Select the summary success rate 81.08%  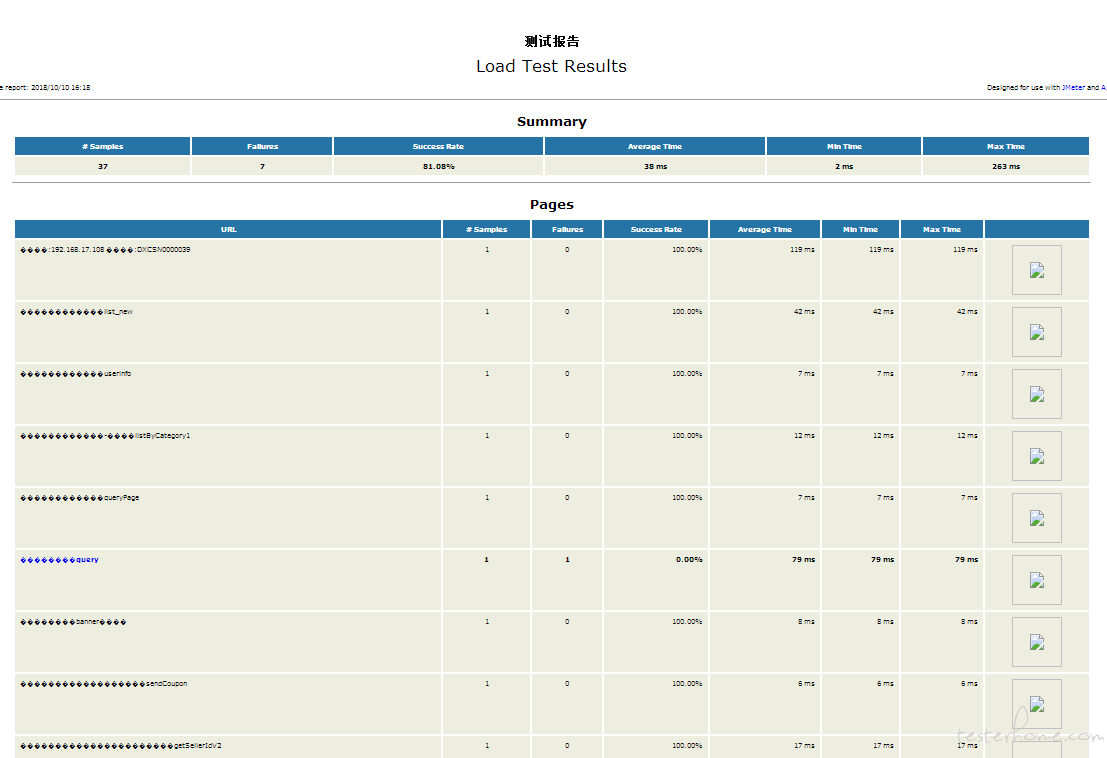click(x=438, y=167)
